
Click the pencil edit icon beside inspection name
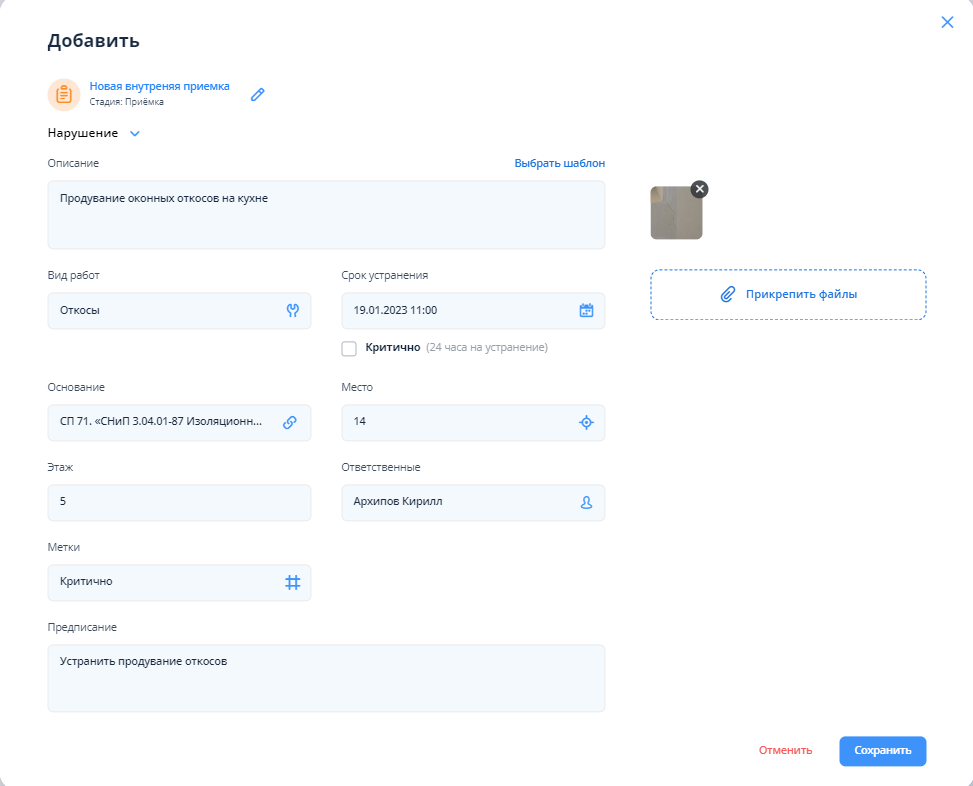coord(258,94)
